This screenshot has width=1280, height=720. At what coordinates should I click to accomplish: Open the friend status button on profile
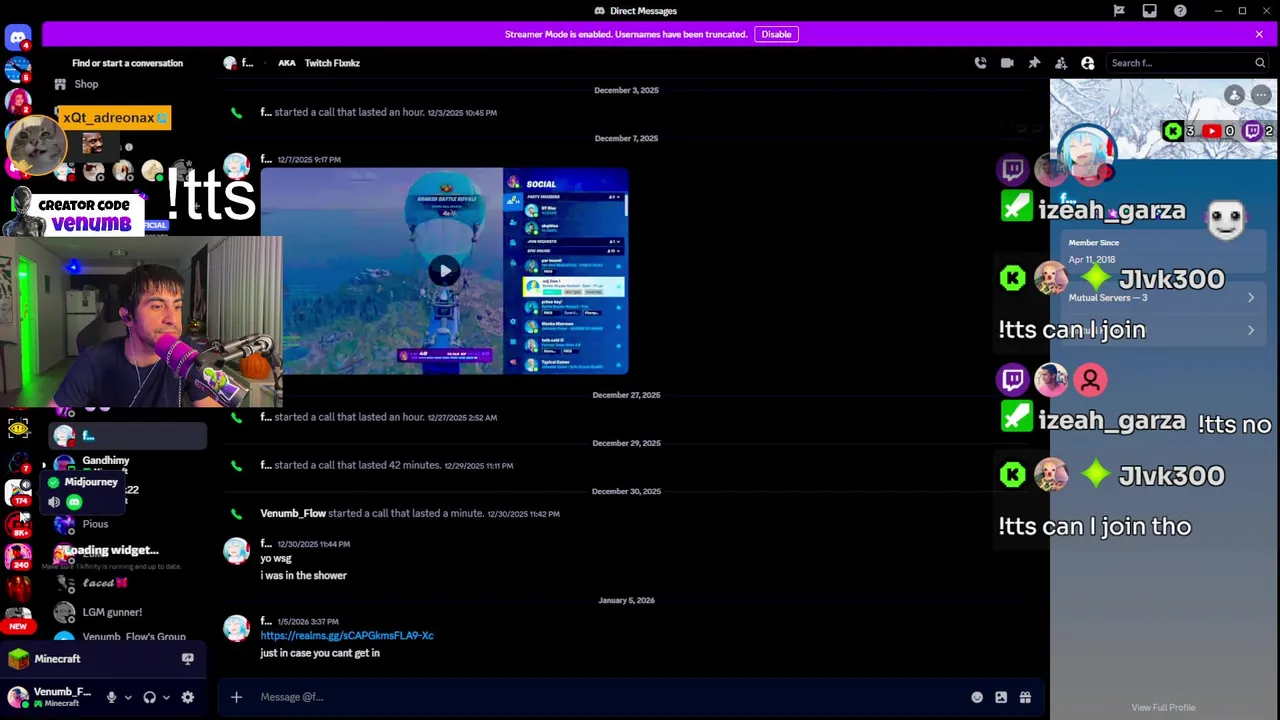(x=1235, y=95)
